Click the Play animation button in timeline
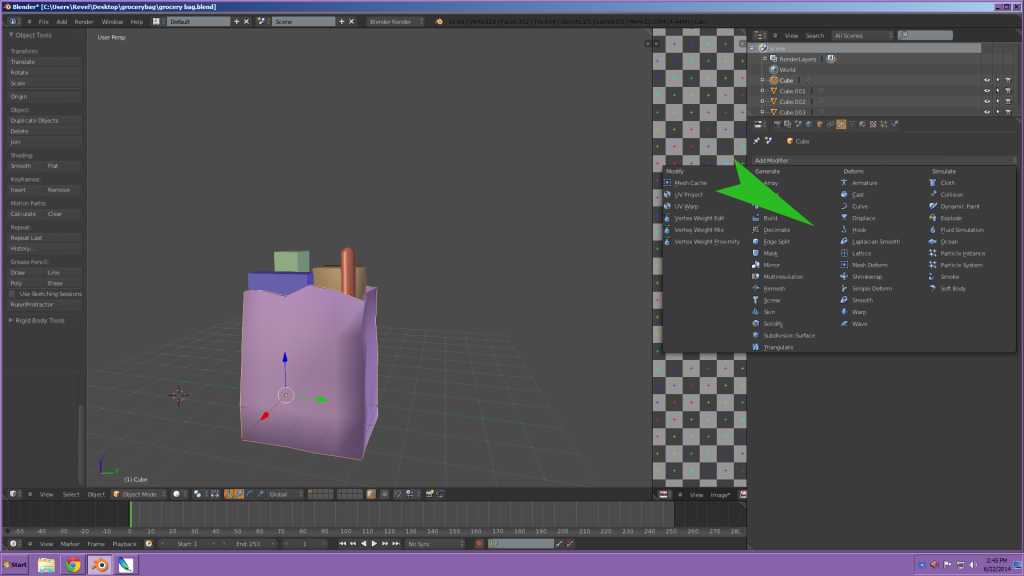 pos(374,543)
